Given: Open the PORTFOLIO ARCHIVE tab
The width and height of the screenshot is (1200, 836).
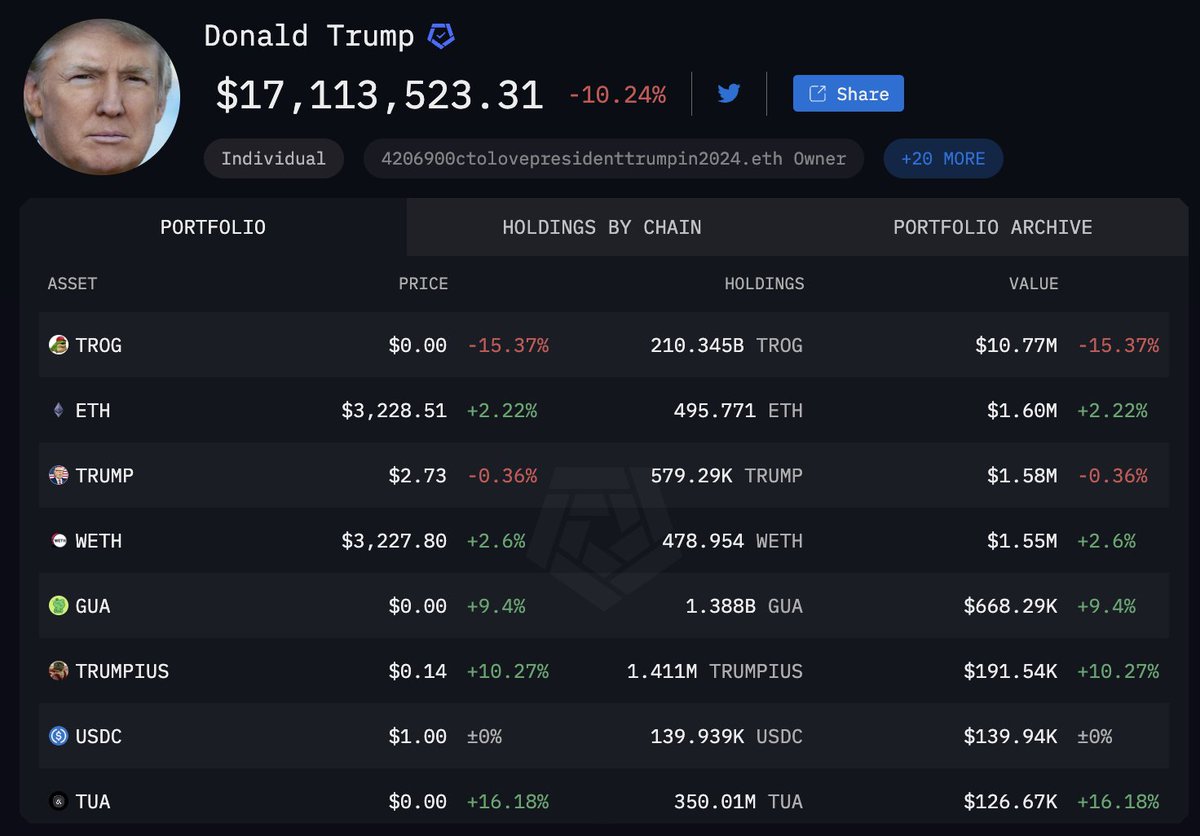Looking at the screenshot, I should (992, 227).
